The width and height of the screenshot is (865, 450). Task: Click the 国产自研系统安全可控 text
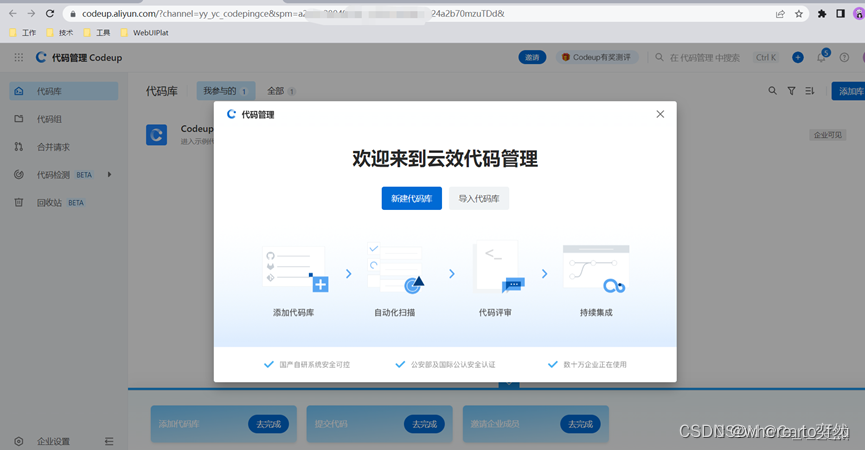[314, 365]
